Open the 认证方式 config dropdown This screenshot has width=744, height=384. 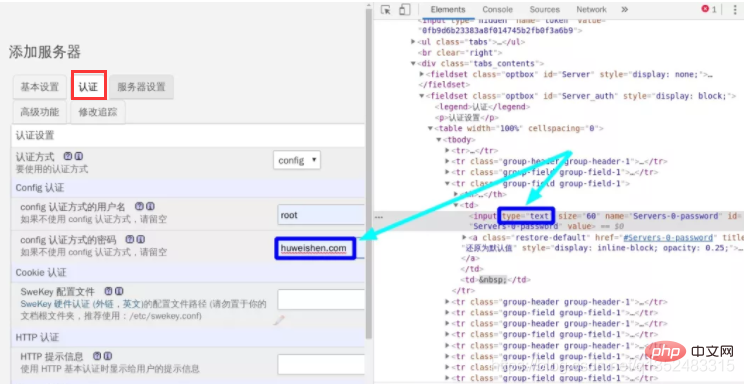(297, 160)
